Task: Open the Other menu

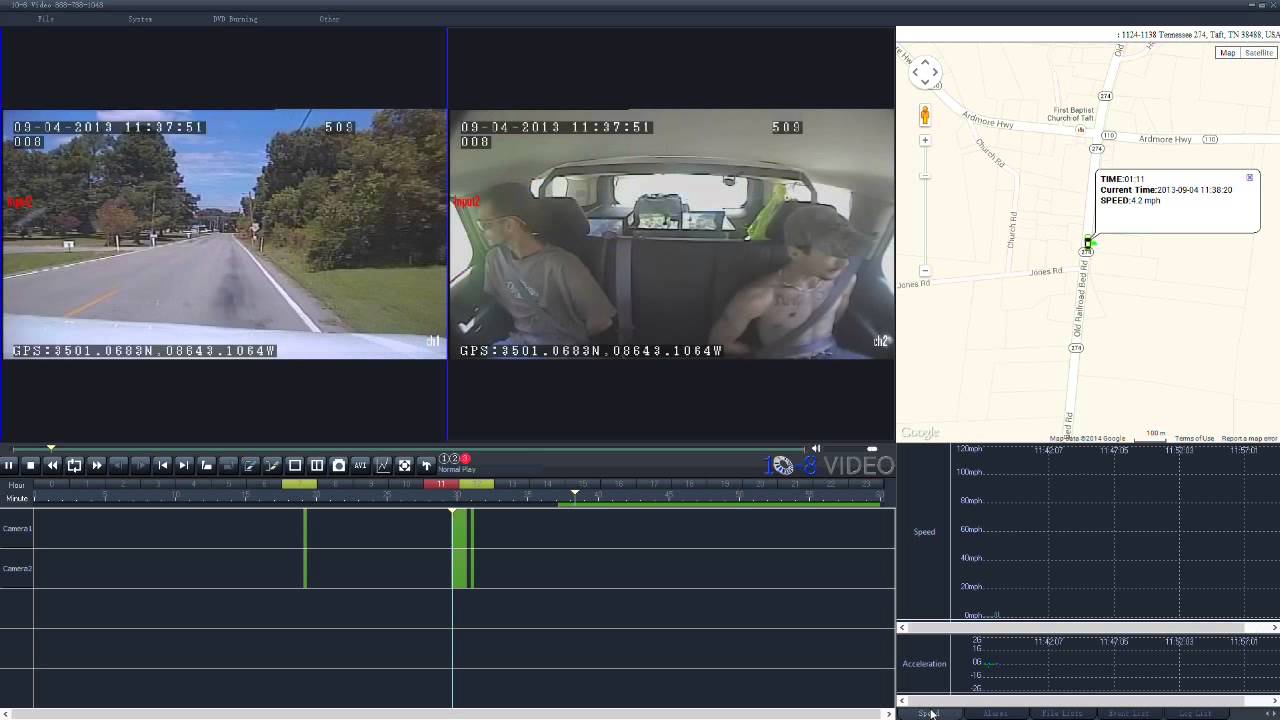Action: click(329, 19)
